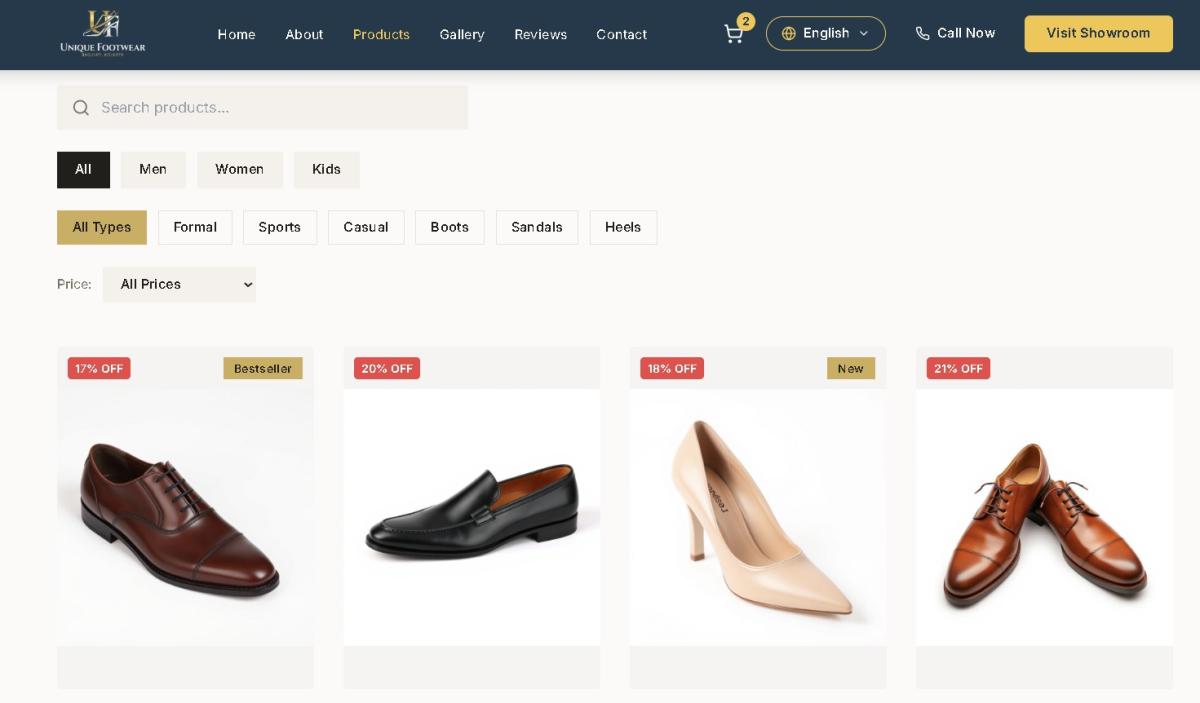Click the search magnifier icon

(x=81, y=108)
